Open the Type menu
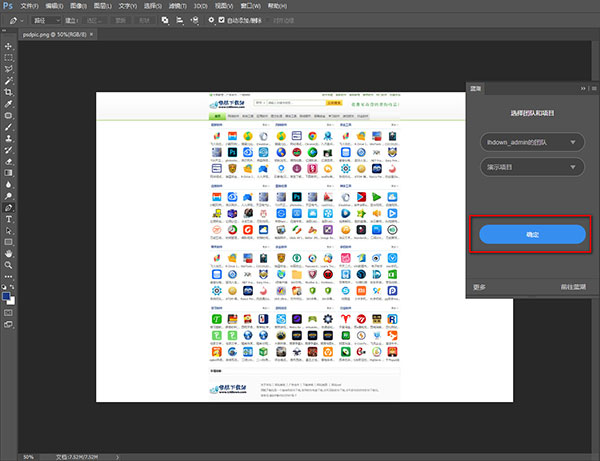The height and width of the screenshot is (461, 600). (127, 6)
